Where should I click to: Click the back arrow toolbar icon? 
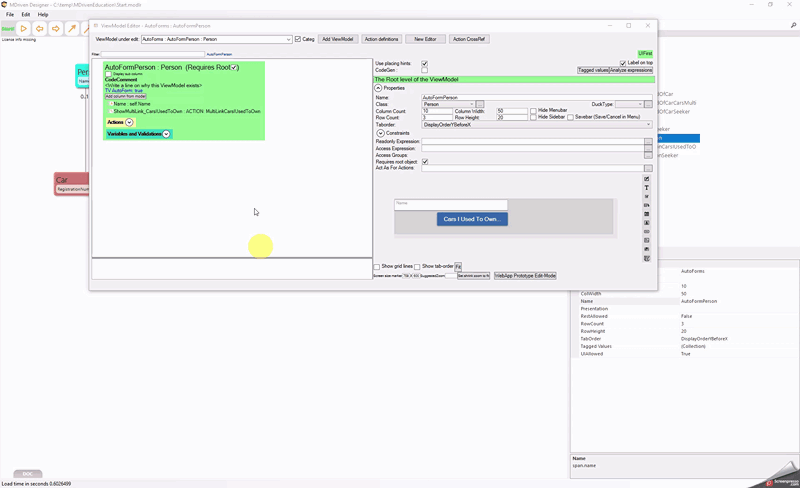pyautogui.click(x=40, y=29)
